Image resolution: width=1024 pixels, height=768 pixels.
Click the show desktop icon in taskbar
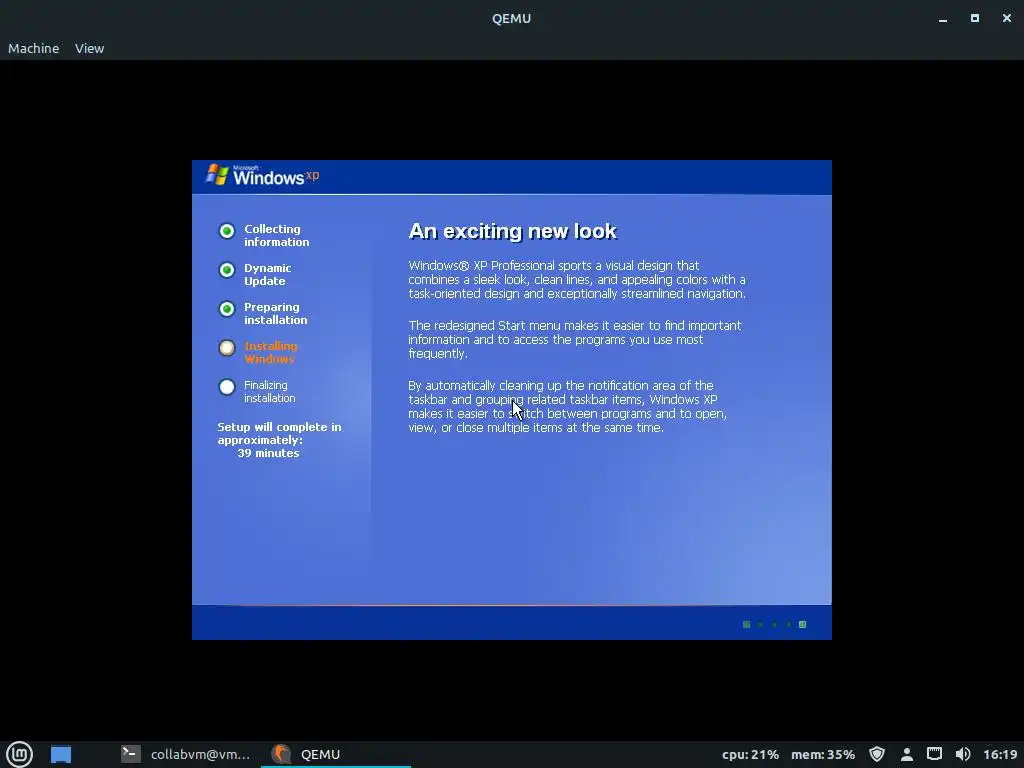point(61,754)
